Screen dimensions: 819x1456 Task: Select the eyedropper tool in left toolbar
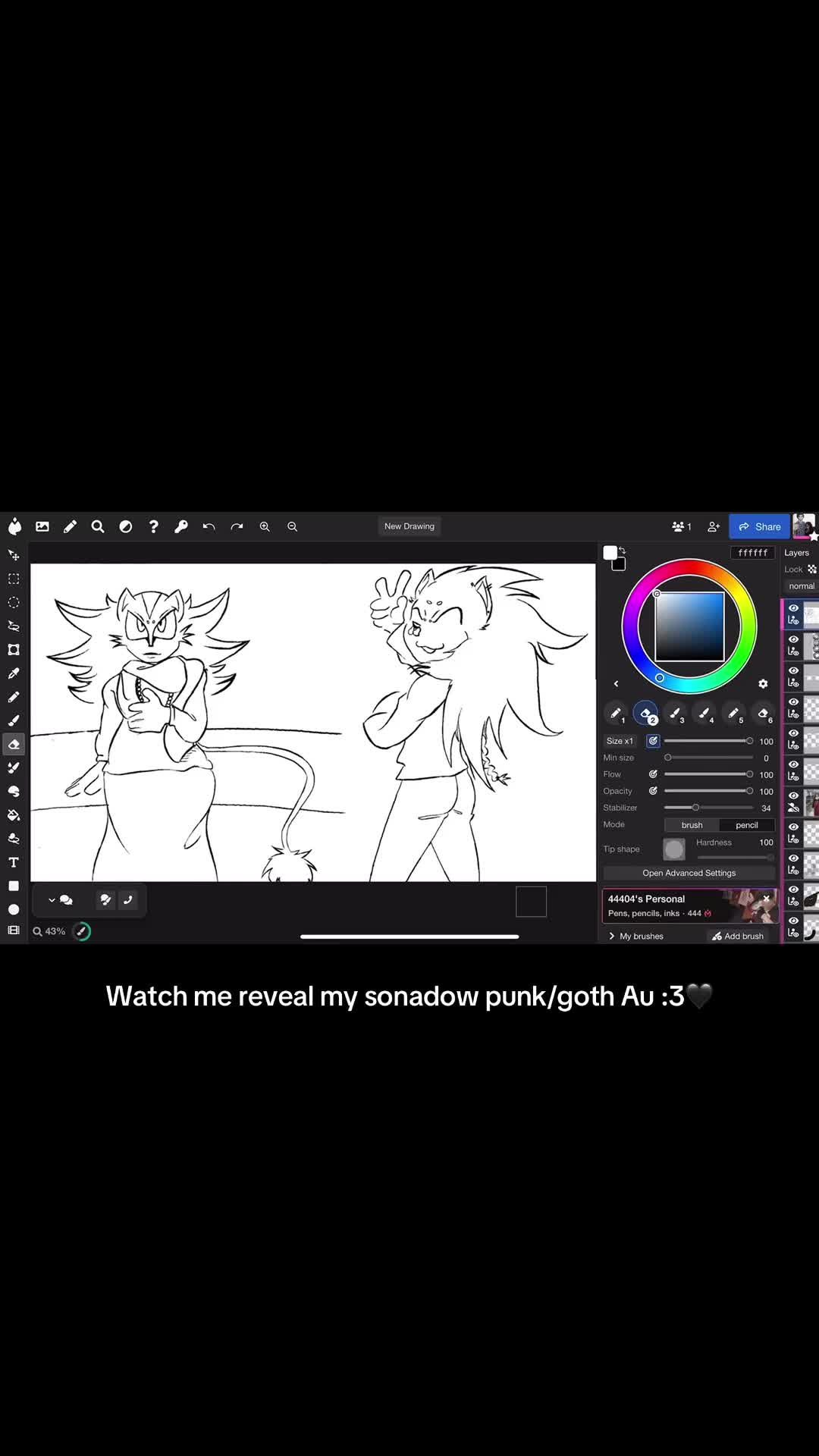pos(14,673)
